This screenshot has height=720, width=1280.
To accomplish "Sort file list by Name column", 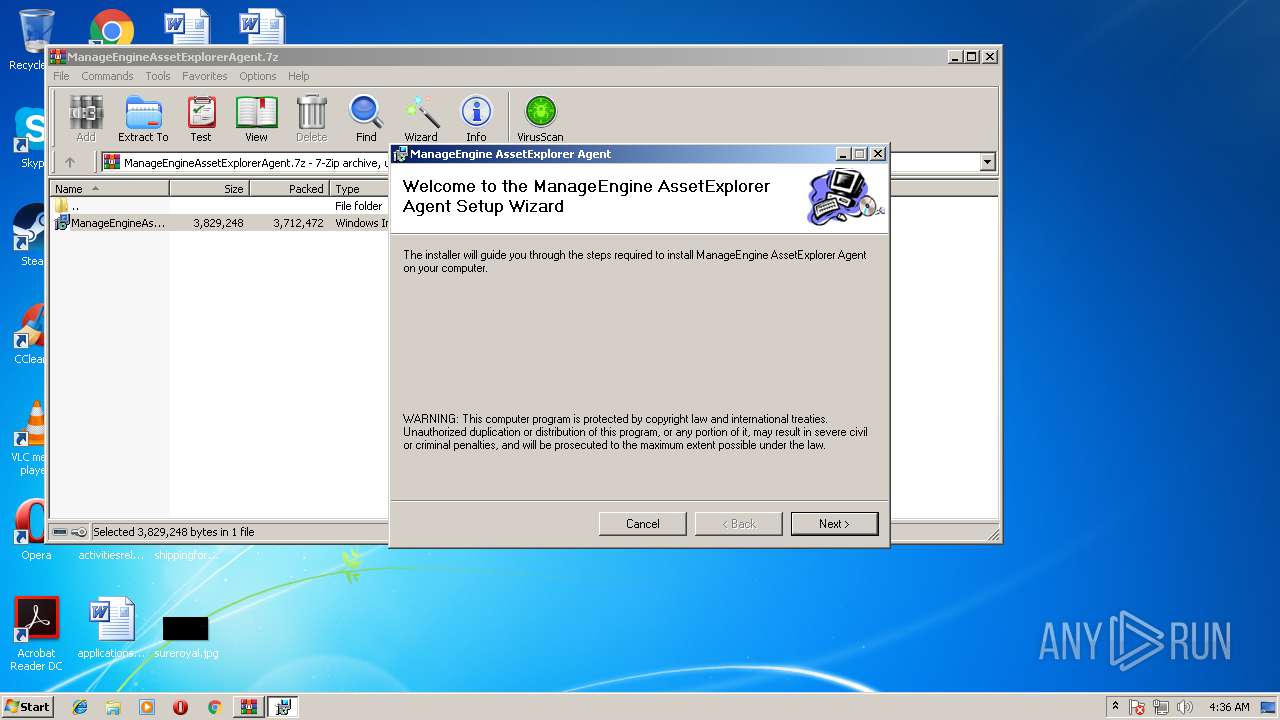I will pos(110,188).
